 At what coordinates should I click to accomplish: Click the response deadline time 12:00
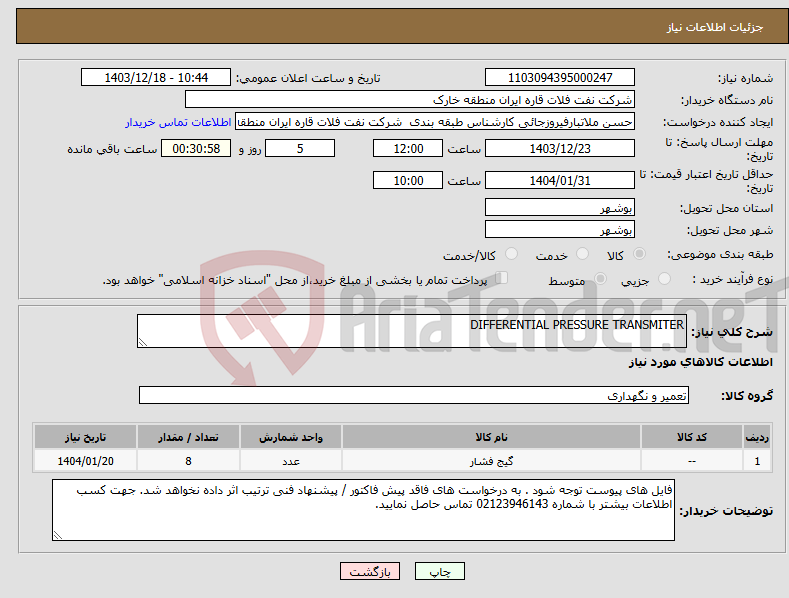408,148
